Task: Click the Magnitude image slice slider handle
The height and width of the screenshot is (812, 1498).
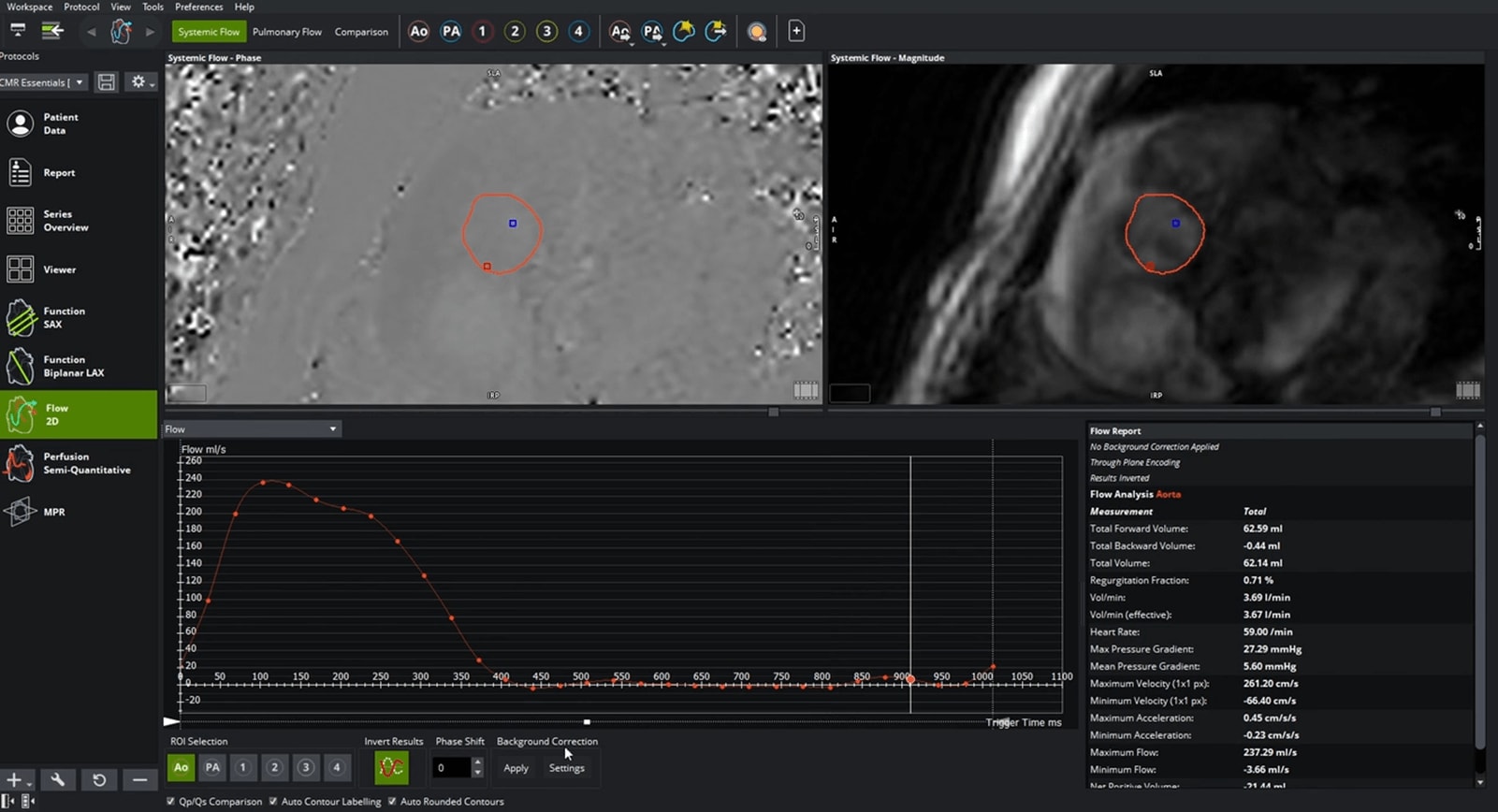Action: [1435, 412]
